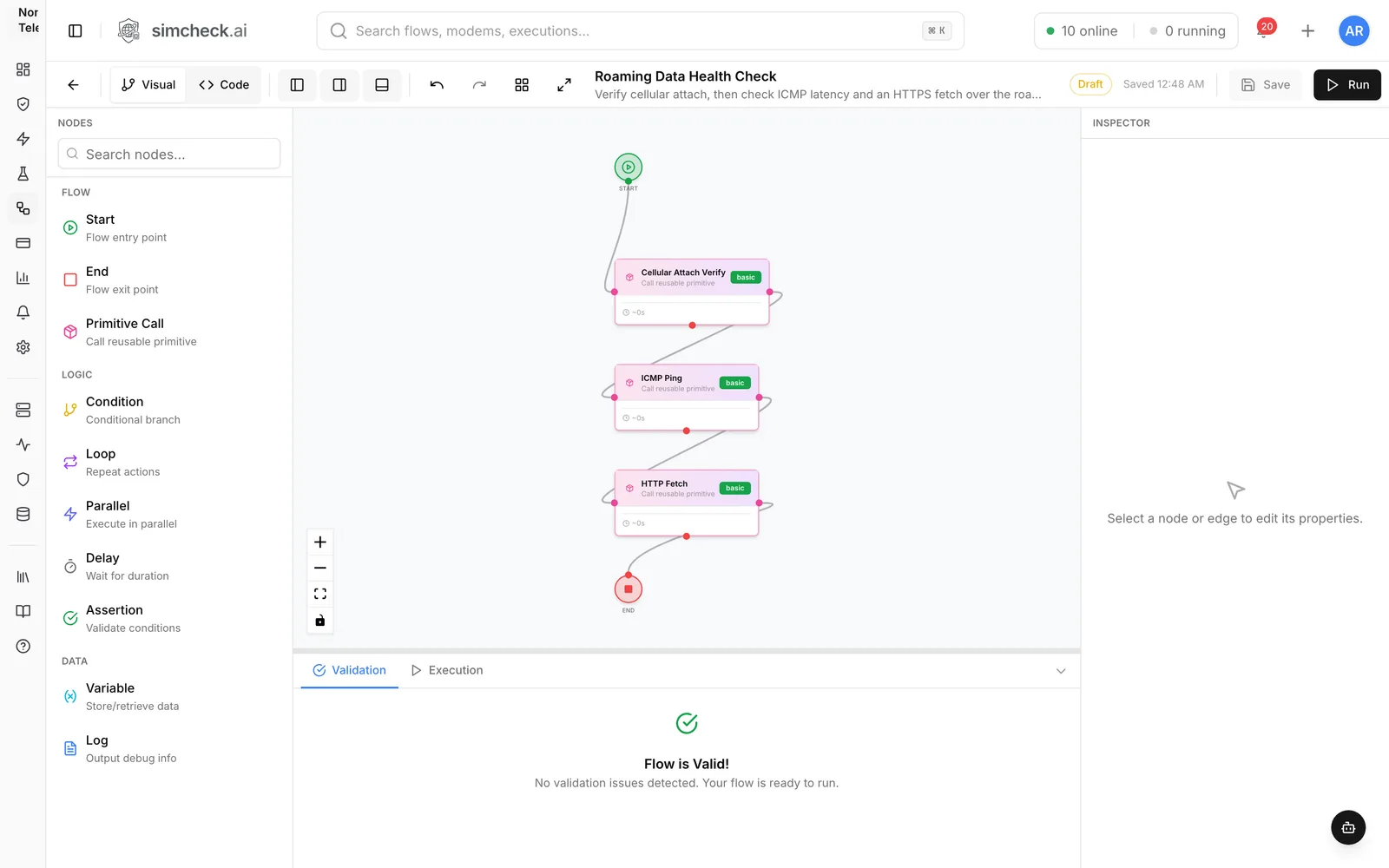Toggle the right inspector panel icon
This screenshot has width=1389, height=868.
pos(339,85)
